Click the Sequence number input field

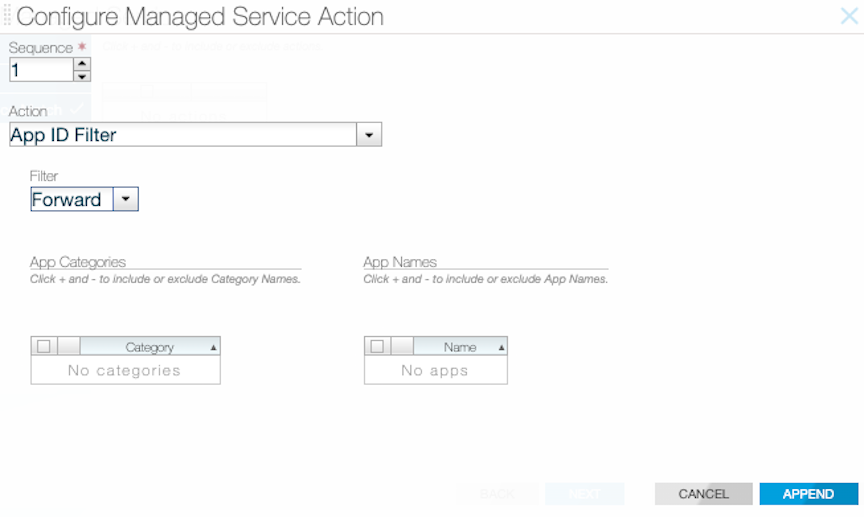coord(41,70)
